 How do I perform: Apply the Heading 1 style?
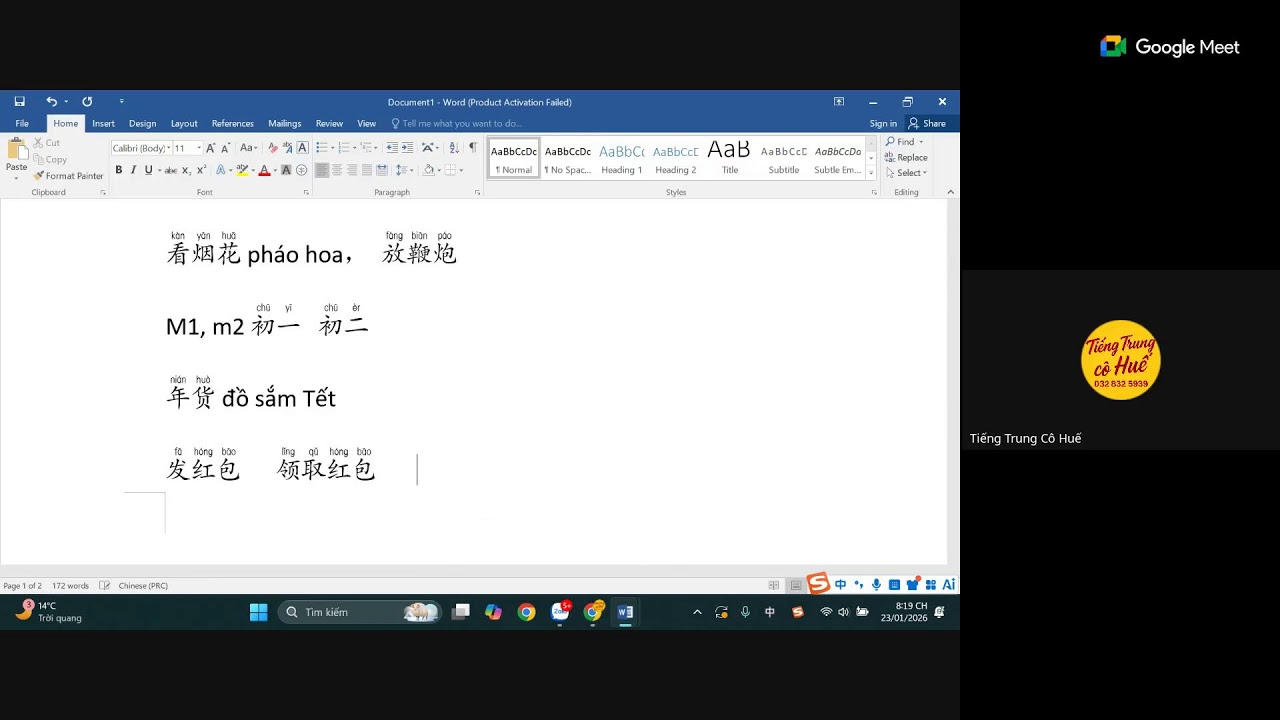(621, 158)
